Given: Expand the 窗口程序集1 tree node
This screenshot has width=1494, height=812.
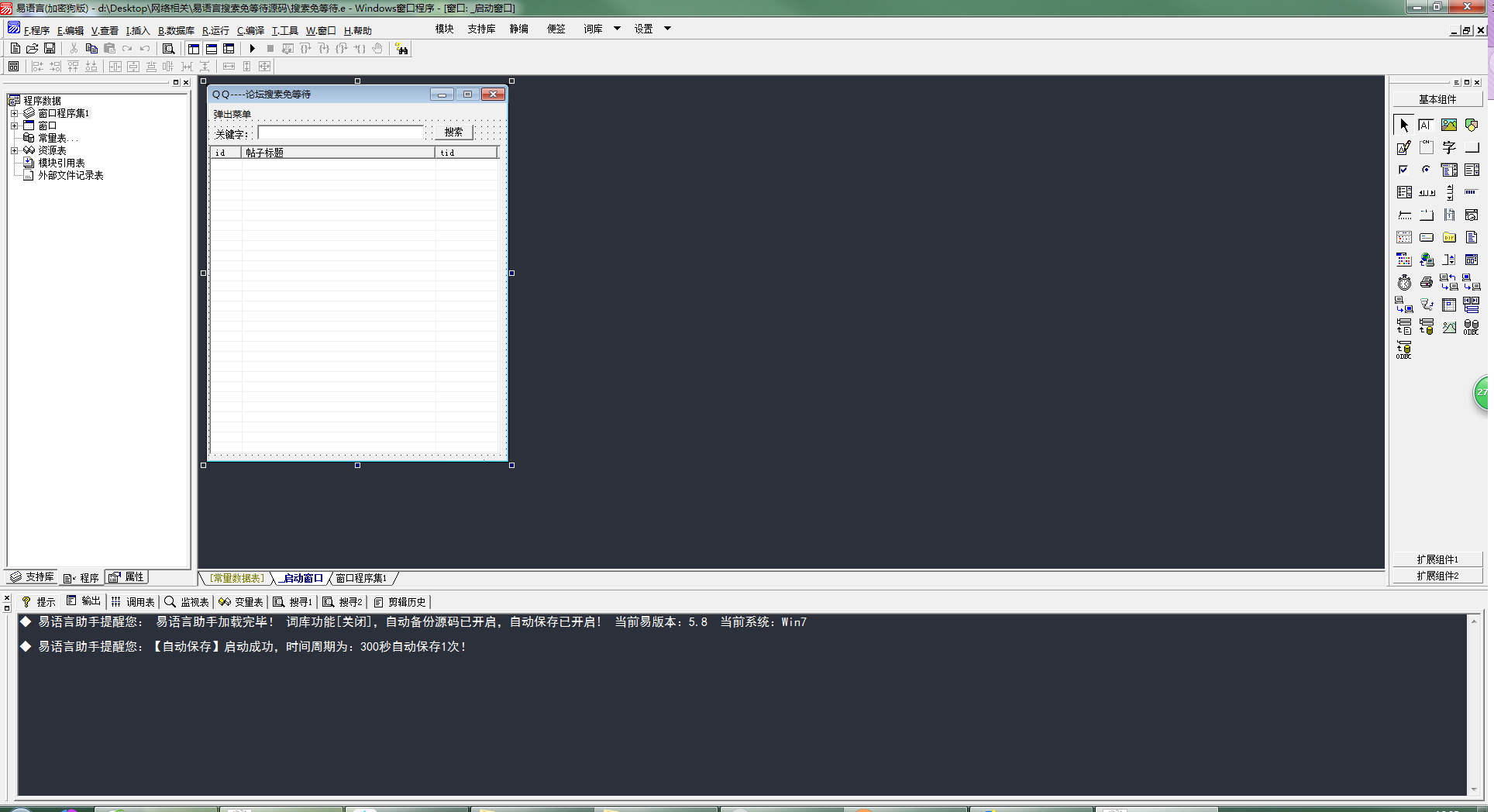Looking at the screenshot, I should point(14,113).
